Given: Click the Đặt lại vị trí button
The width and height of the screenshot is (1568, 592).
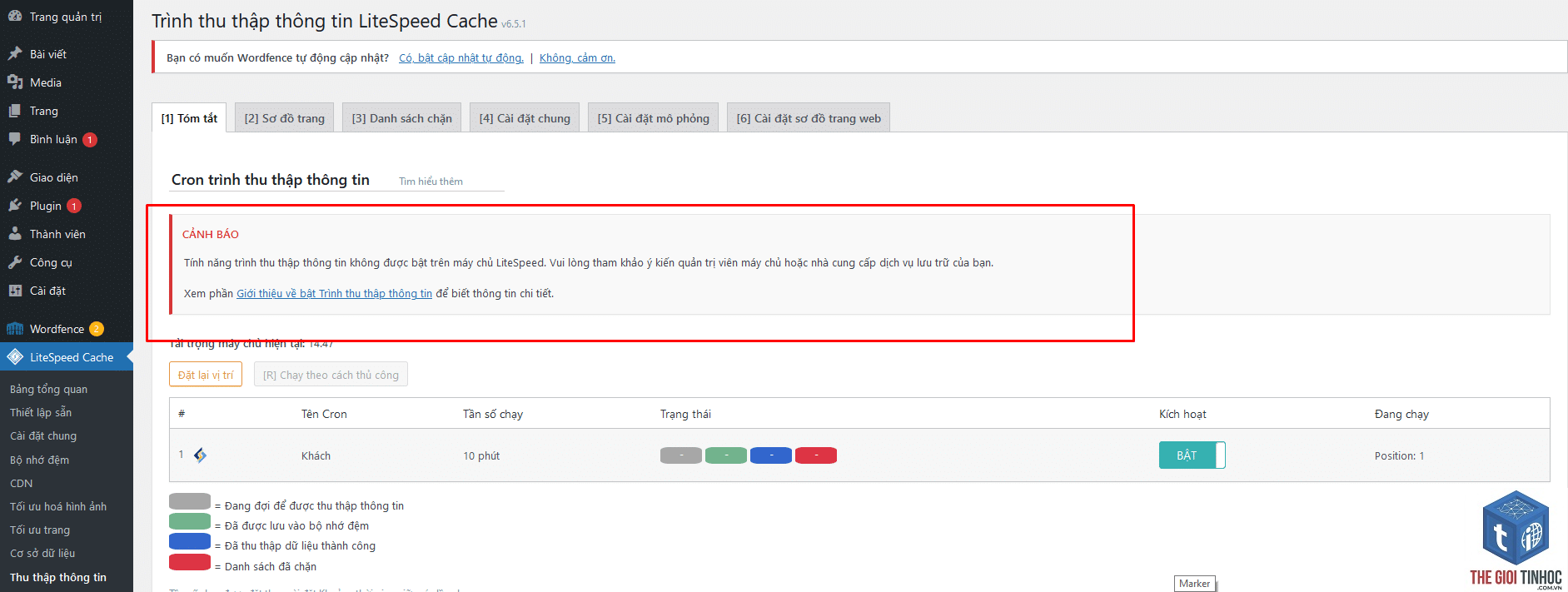Looking at the screenshot, I should click(x=206, y=375).
